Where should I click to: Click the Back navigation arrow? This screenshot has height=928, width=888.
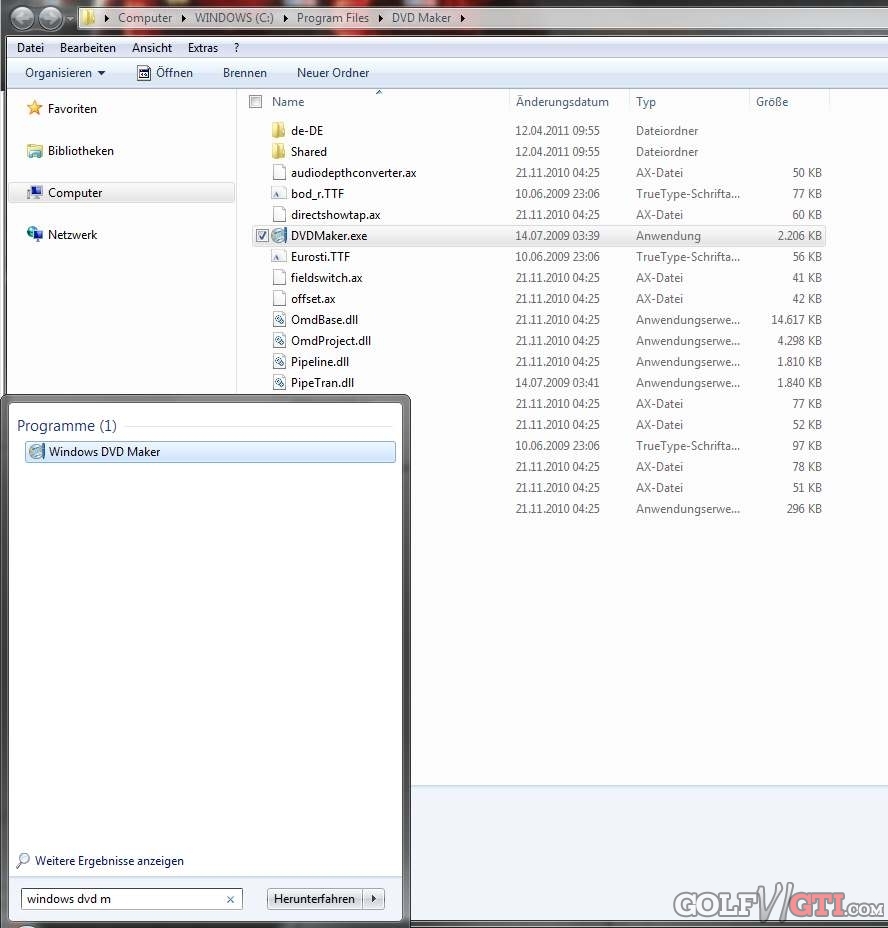point(22,18)
